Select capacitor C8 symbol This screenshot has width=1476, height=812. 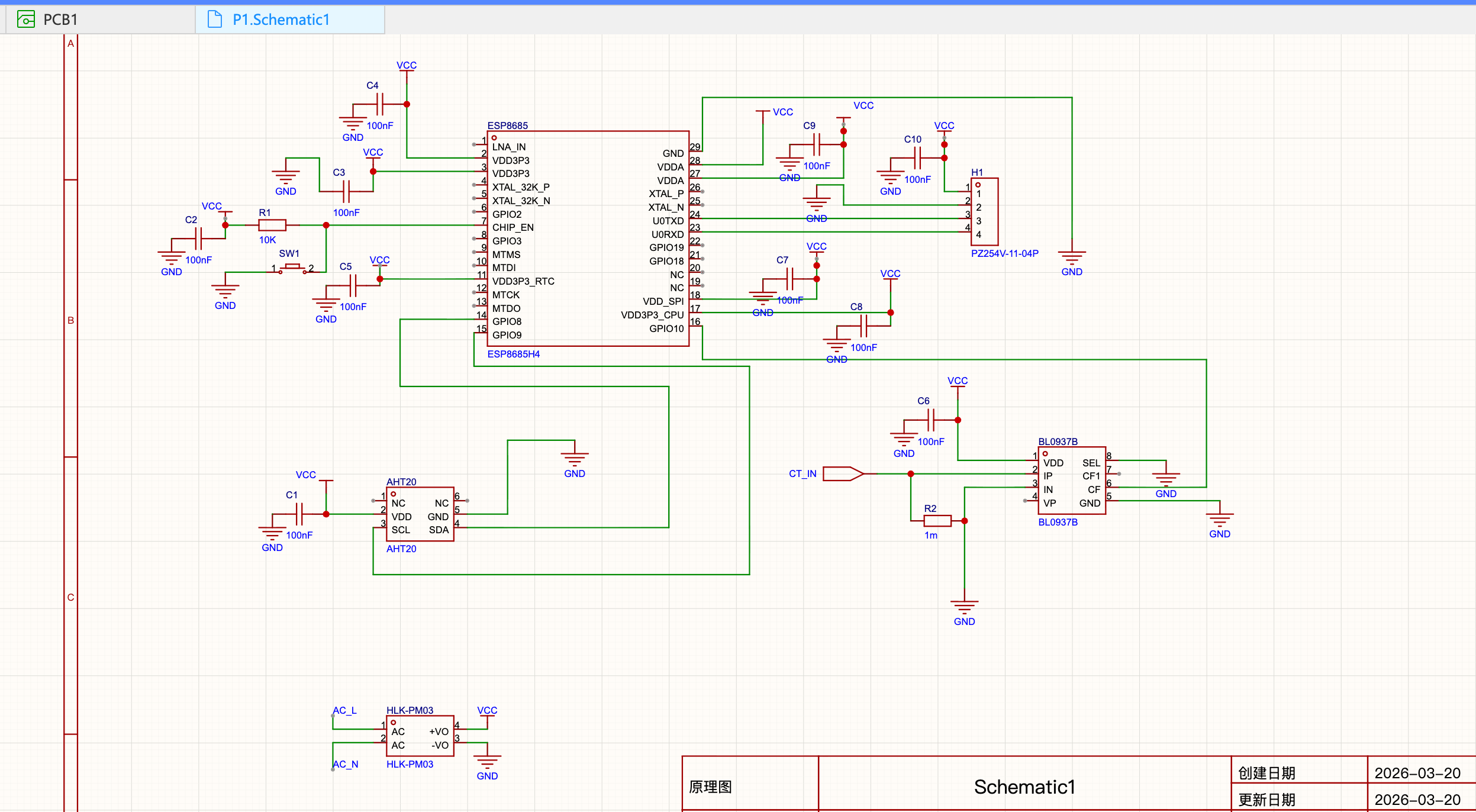(863, 326)
